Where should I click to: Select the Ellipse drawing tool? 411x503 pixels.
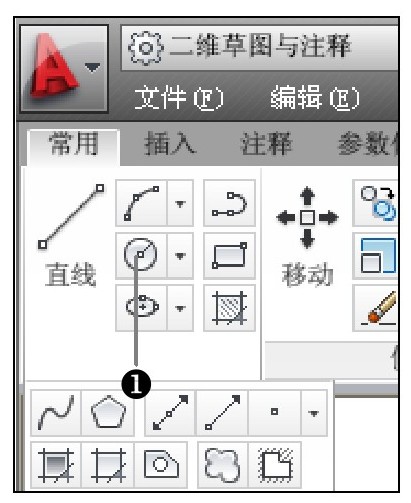tap(141, 307)
